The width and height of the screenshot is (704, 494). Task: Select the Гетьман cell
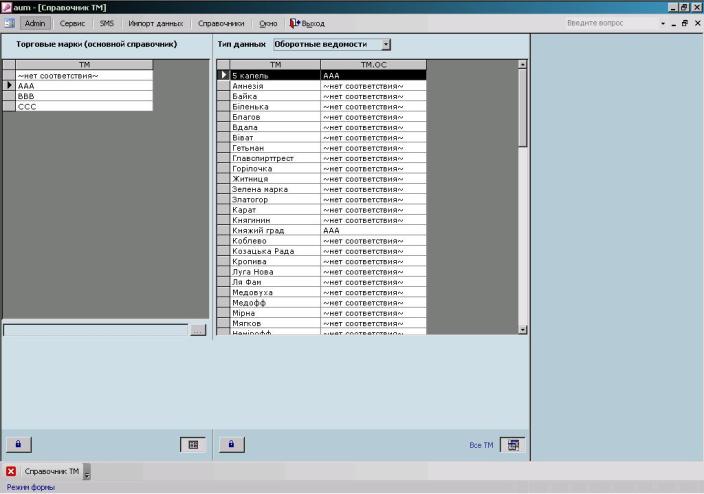pos(275,148)
